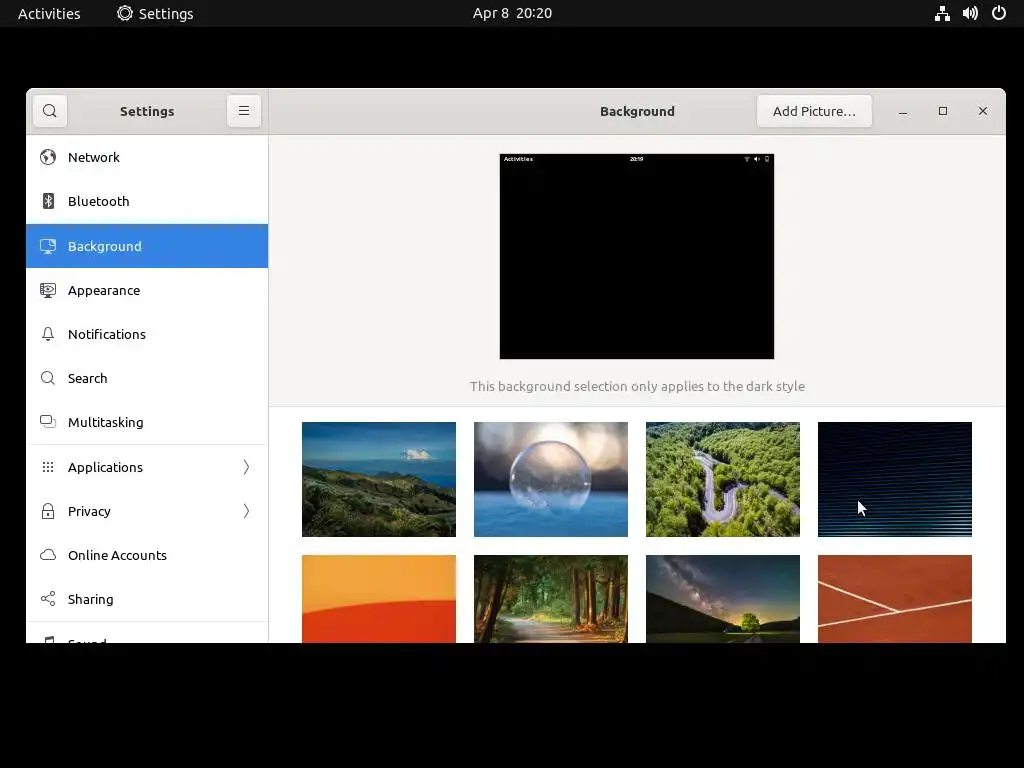Viewport: 1024px width, 768px height.
Task: Open the power icon in top bar
Action: coord(999,13)
